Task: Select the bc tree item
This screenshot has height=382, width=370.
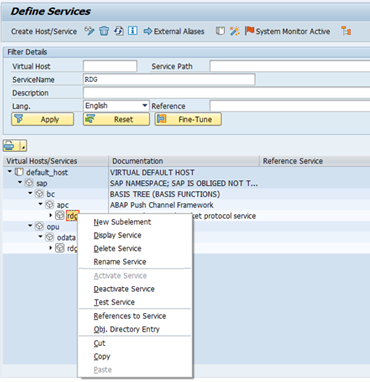Action: click(x=51, y=194)
